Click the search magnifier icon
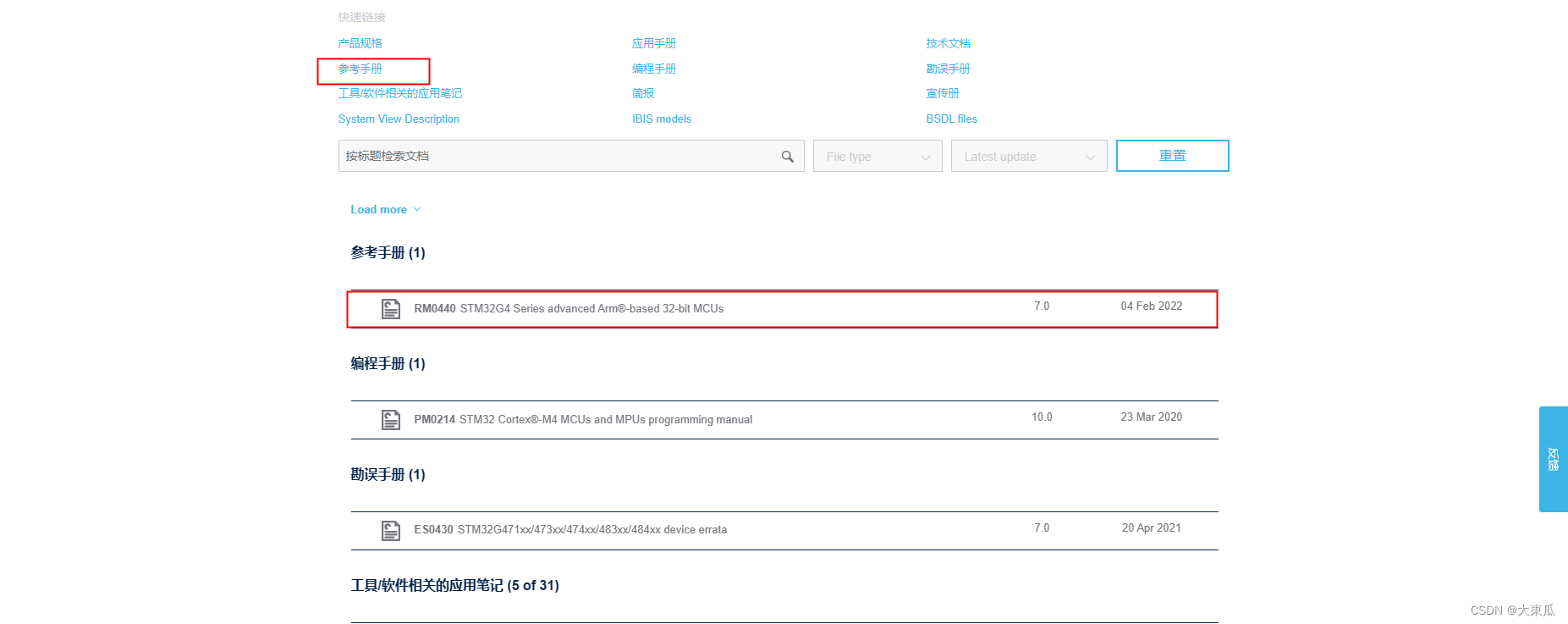Viewport: 1568px width, 624px height. pyautogui.click(x=787, y=157)
